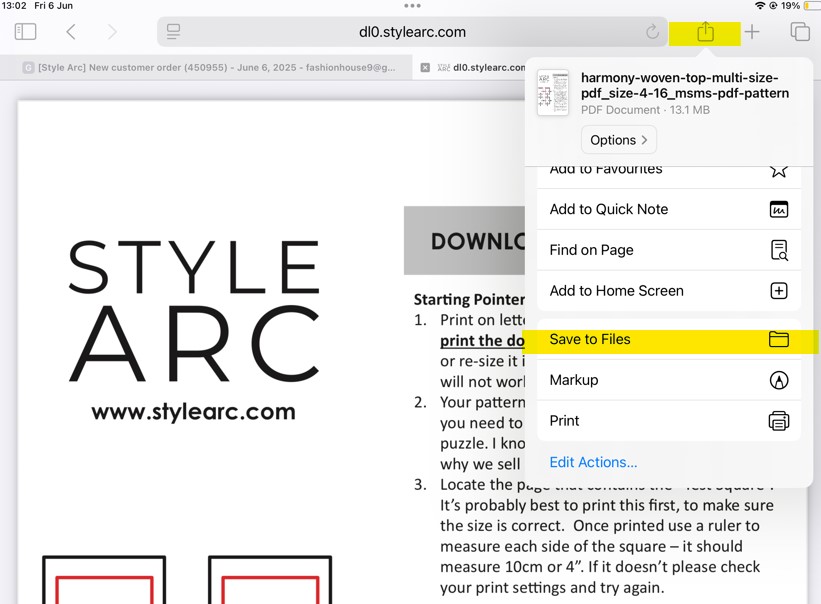Select Save to Files
Image resolution: width=821 pixels, height=604 pixels.
[669, 339]
